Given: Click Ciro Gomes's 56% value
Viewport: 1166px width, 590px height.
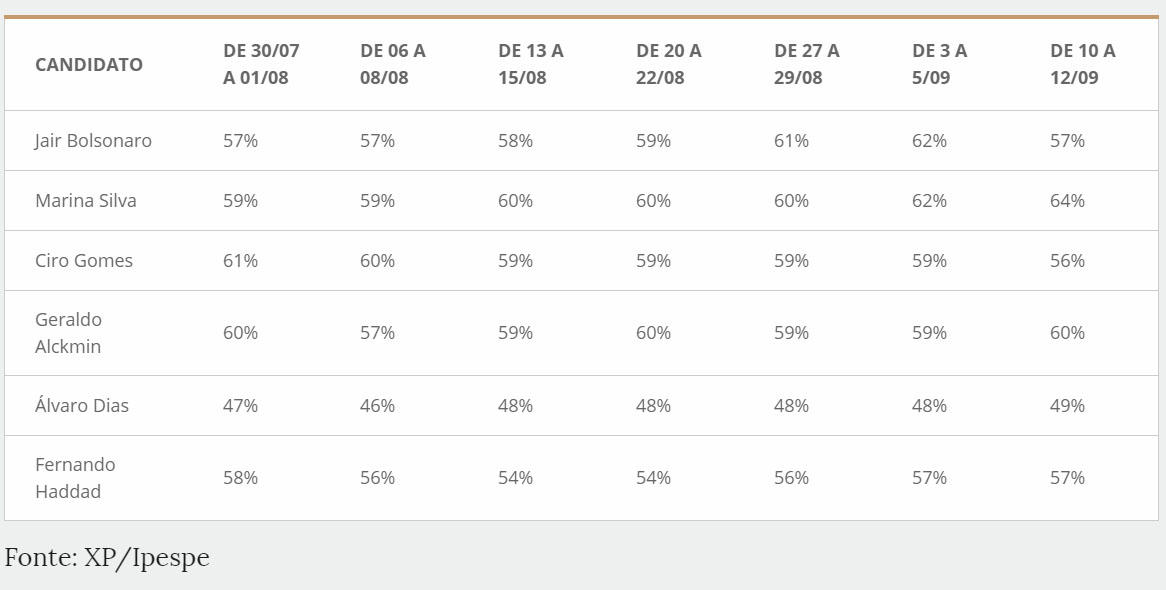Looking at the screenshot, I should pos(1067,261).
